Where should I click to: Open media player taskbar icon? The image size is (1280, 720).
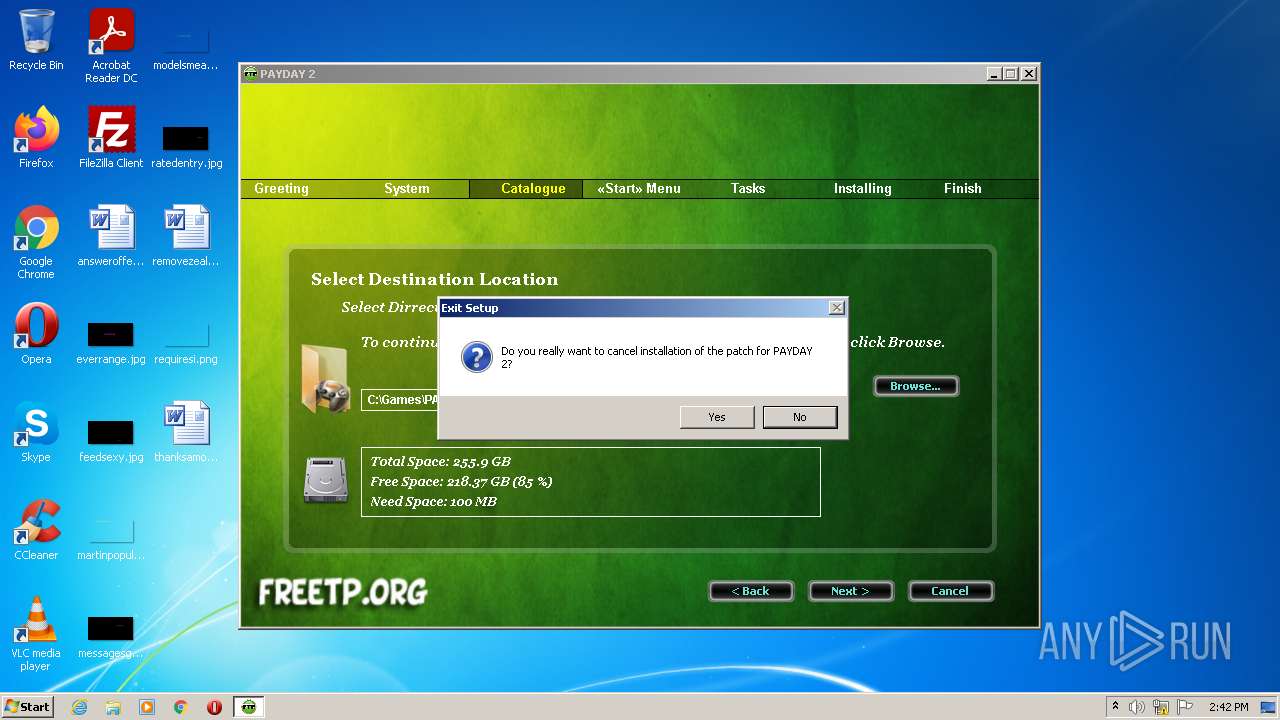tap(147, 707)
